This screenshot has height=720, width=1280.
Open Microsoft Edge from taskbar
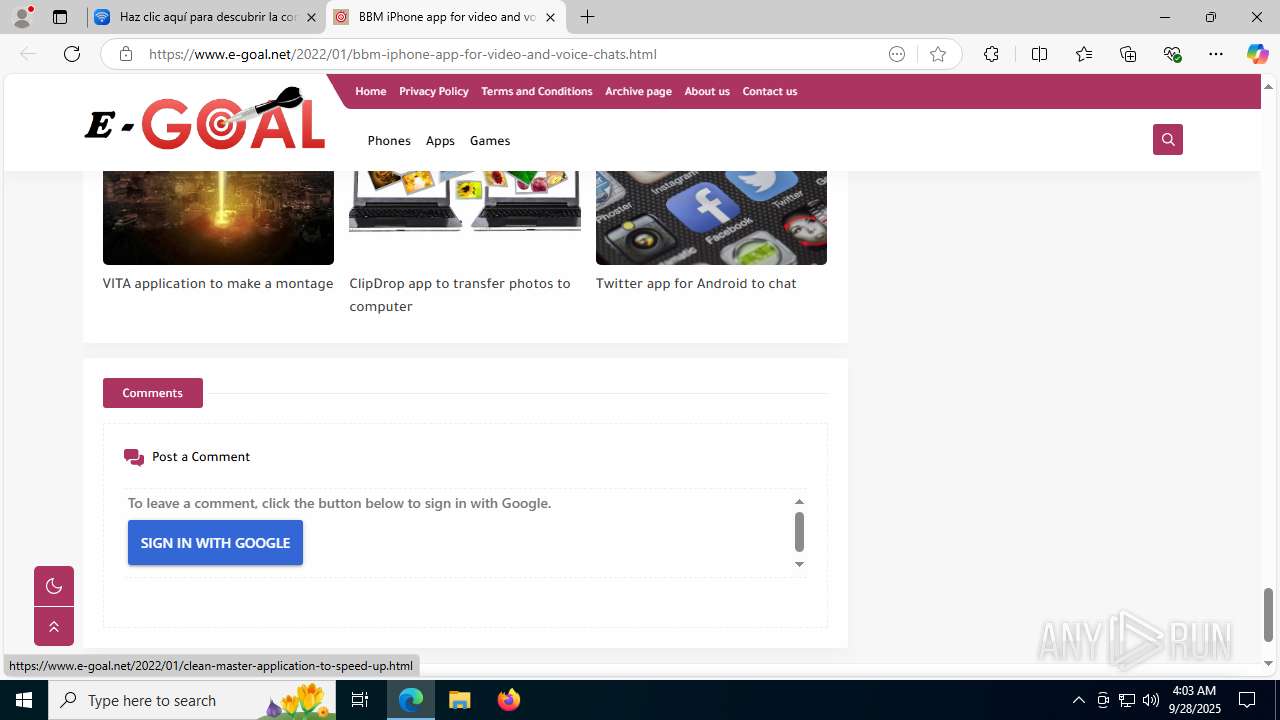(x=411, y=700)
